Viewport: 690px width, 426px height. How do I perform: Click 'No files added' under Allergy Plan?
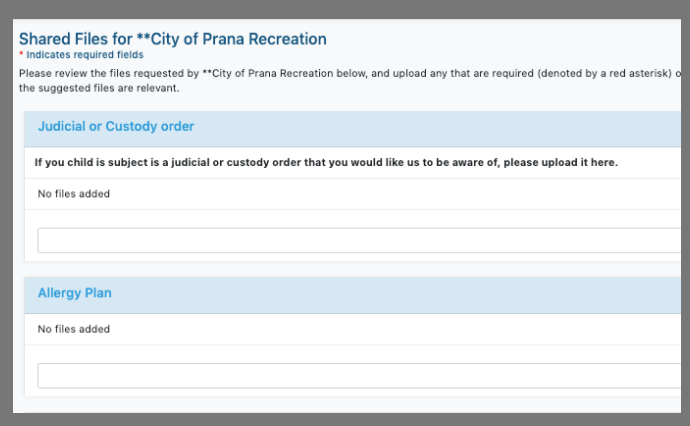(74, 329)
